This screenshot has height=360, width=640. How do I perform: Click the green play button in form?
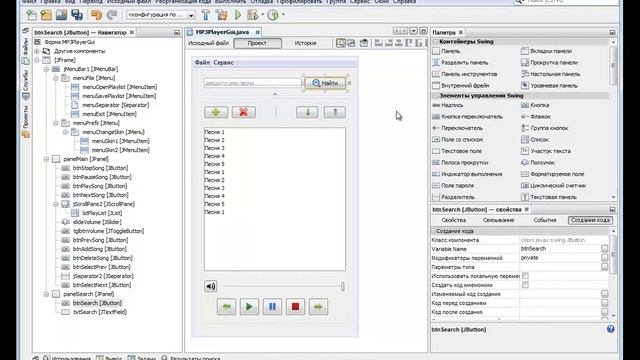(x=249, y=307)
